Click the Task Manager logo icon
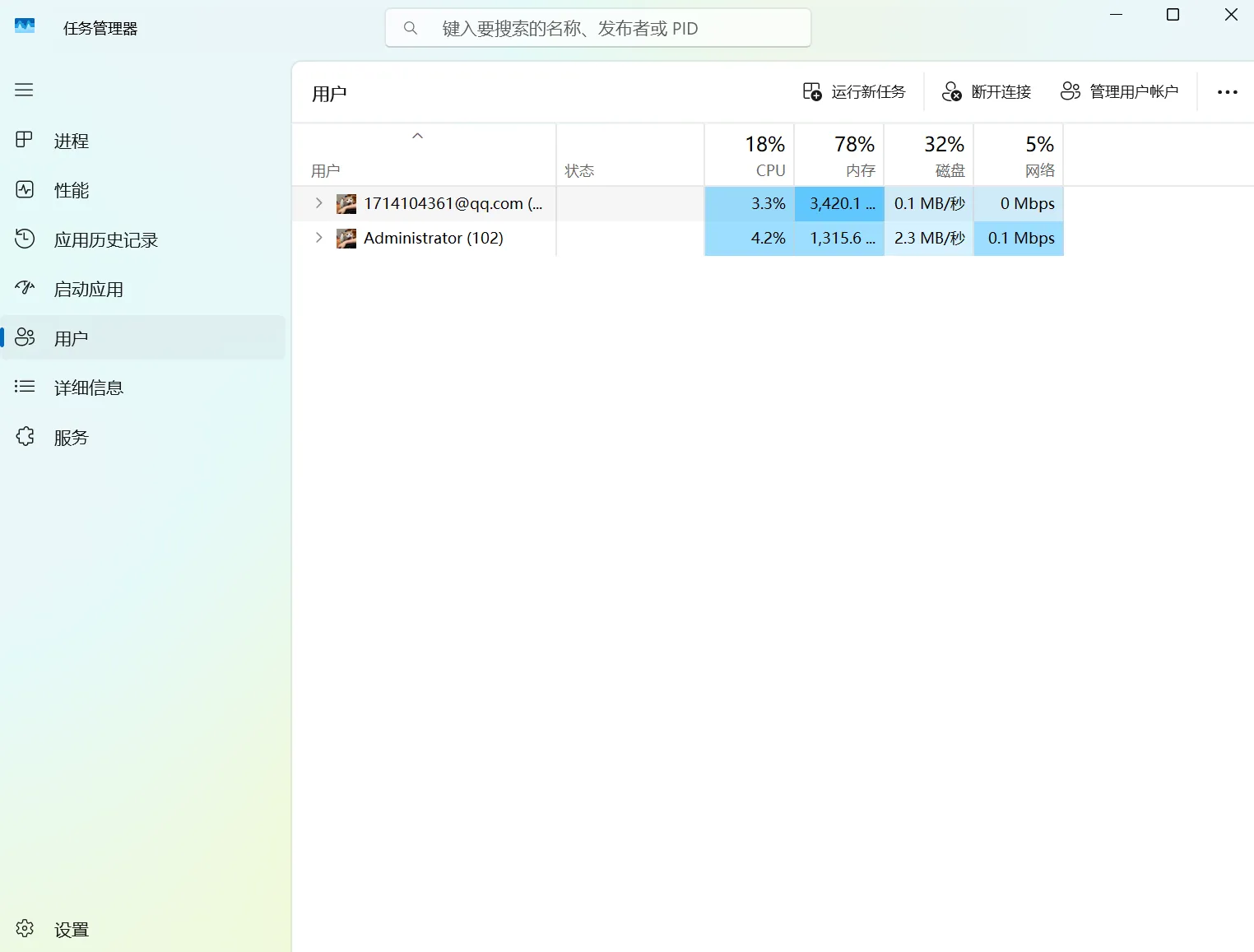Screen dimensions: 1254x952 tap(24, 26)
